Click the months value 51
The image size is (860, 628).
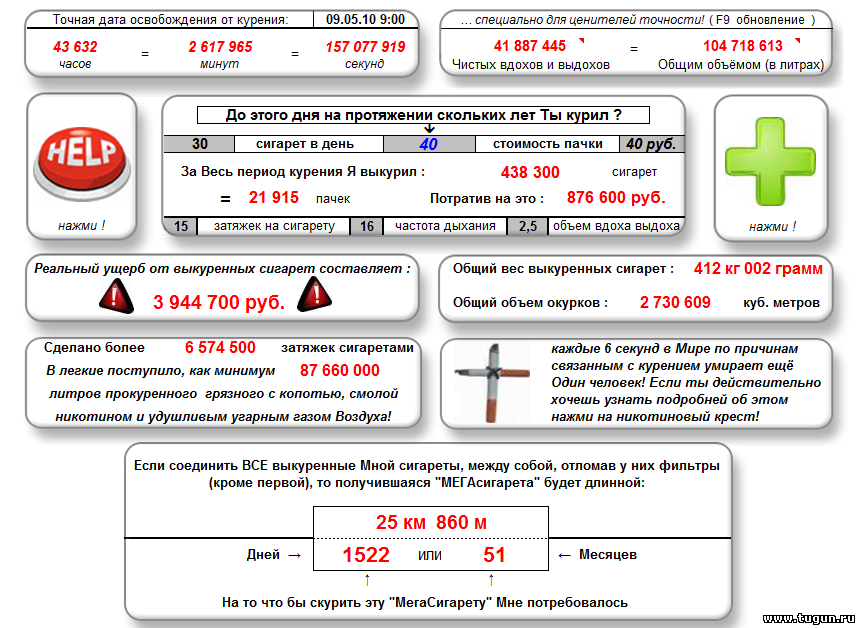[x=494, y=555]
